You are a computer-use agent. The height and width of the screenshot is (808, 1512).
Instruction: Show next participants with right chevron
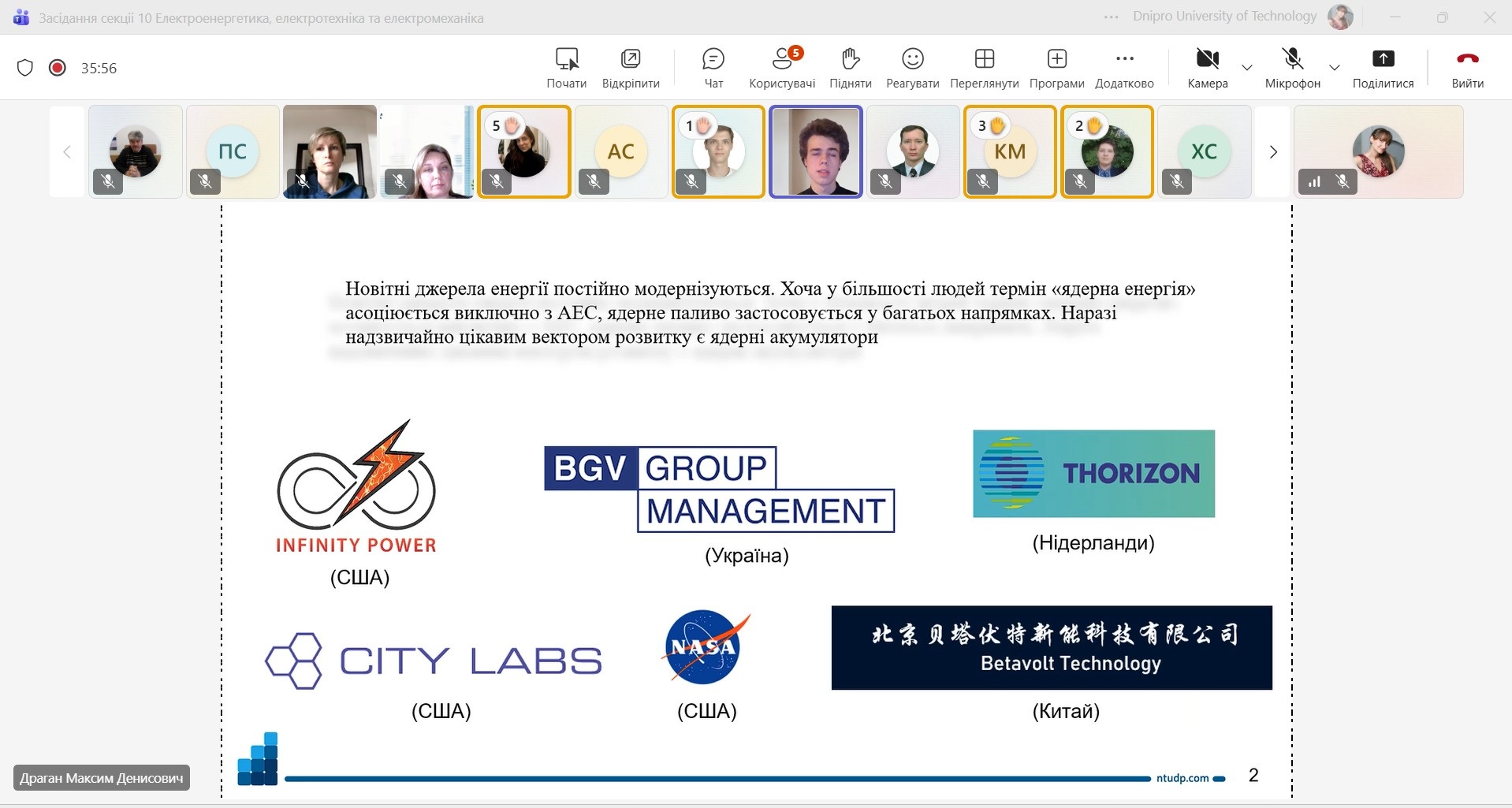(1272, 152)
